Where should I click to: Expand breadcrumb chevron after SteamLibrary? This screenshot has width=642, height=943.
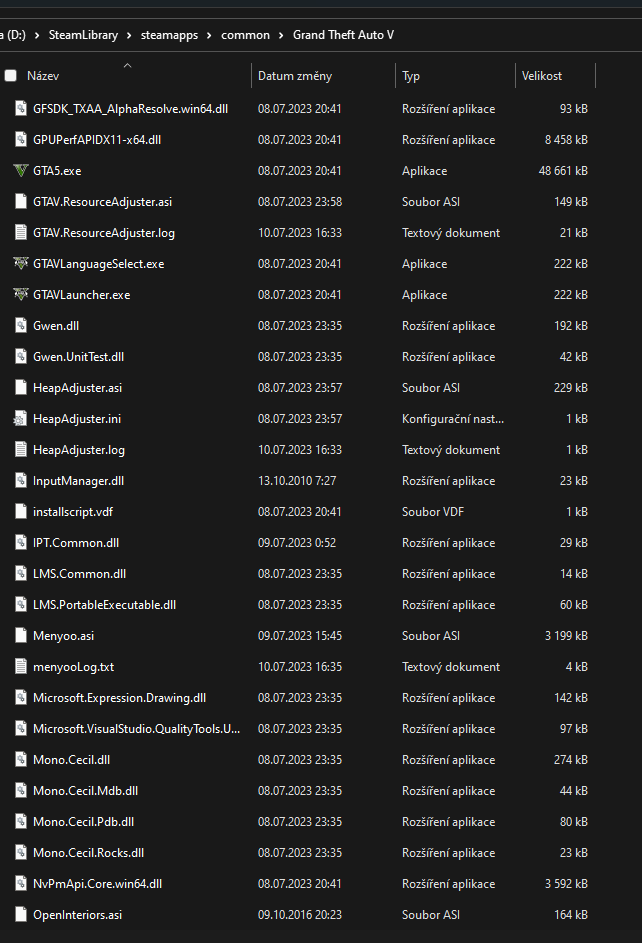coord(129,35)
